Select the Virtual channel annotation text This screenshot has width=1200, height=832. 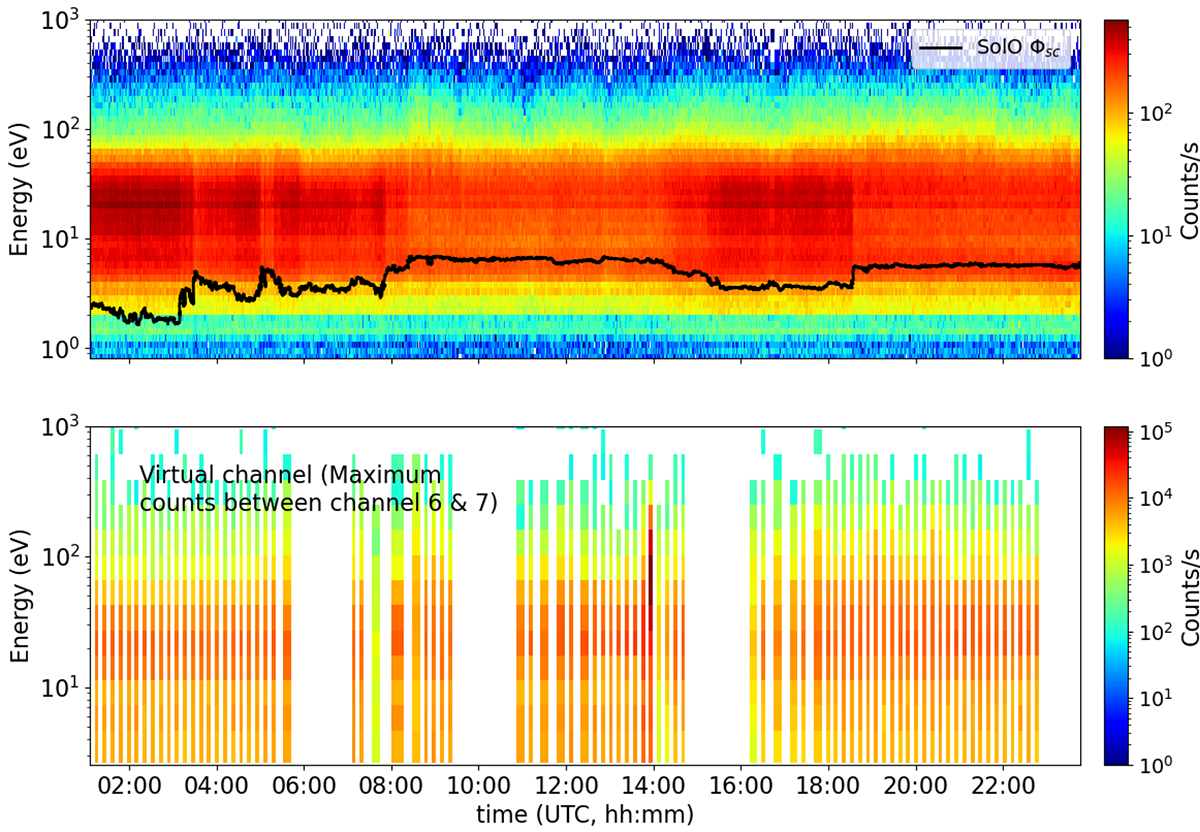coord(318,488)
